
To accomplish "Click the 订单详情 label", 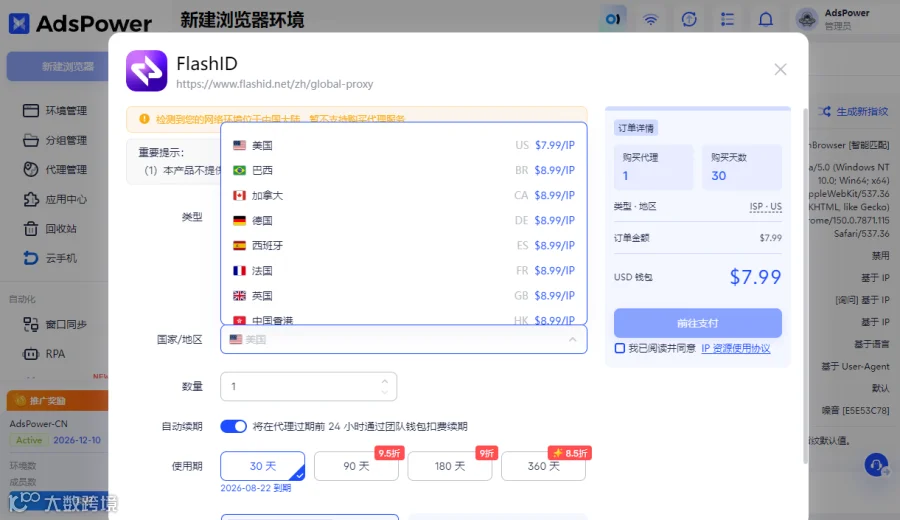I will pos(635,128).
